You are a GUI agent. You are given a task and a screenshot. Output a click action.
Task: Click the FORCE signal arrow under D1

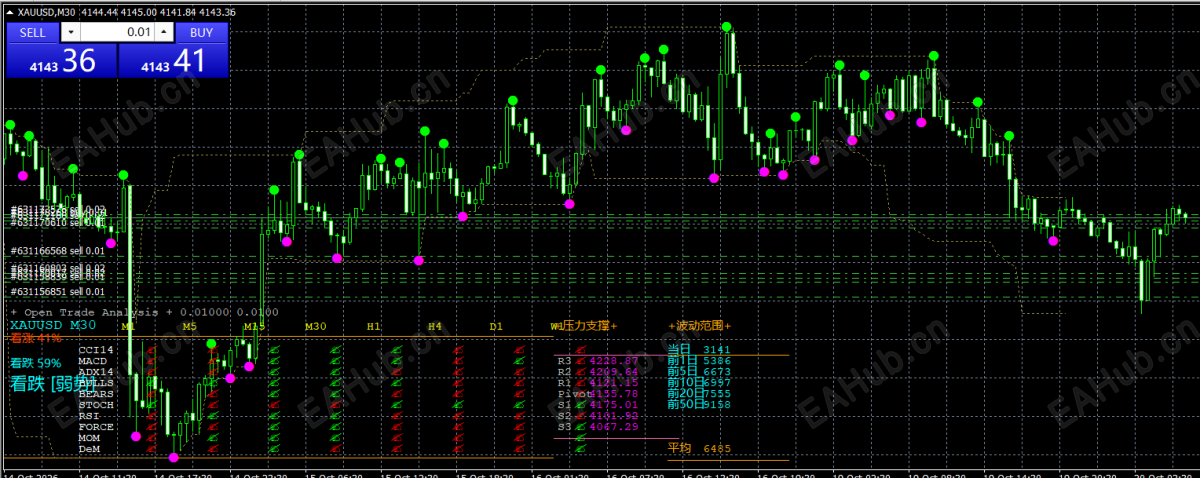coord(519,427)
